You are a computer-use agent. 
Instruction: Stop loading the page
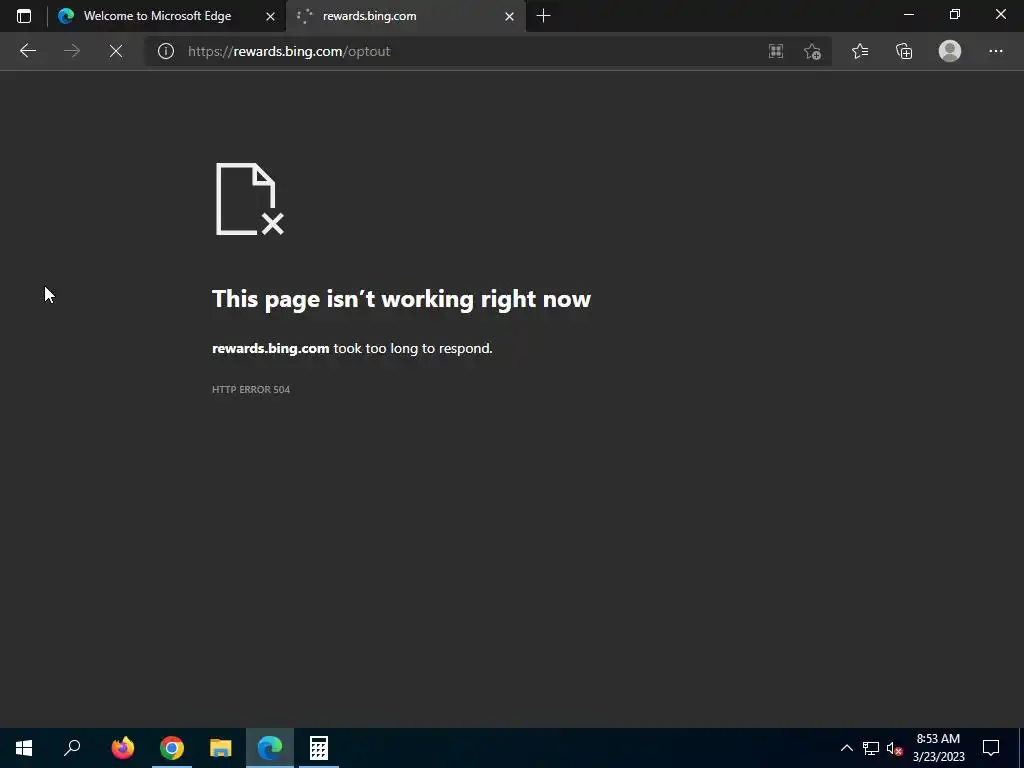116,51
